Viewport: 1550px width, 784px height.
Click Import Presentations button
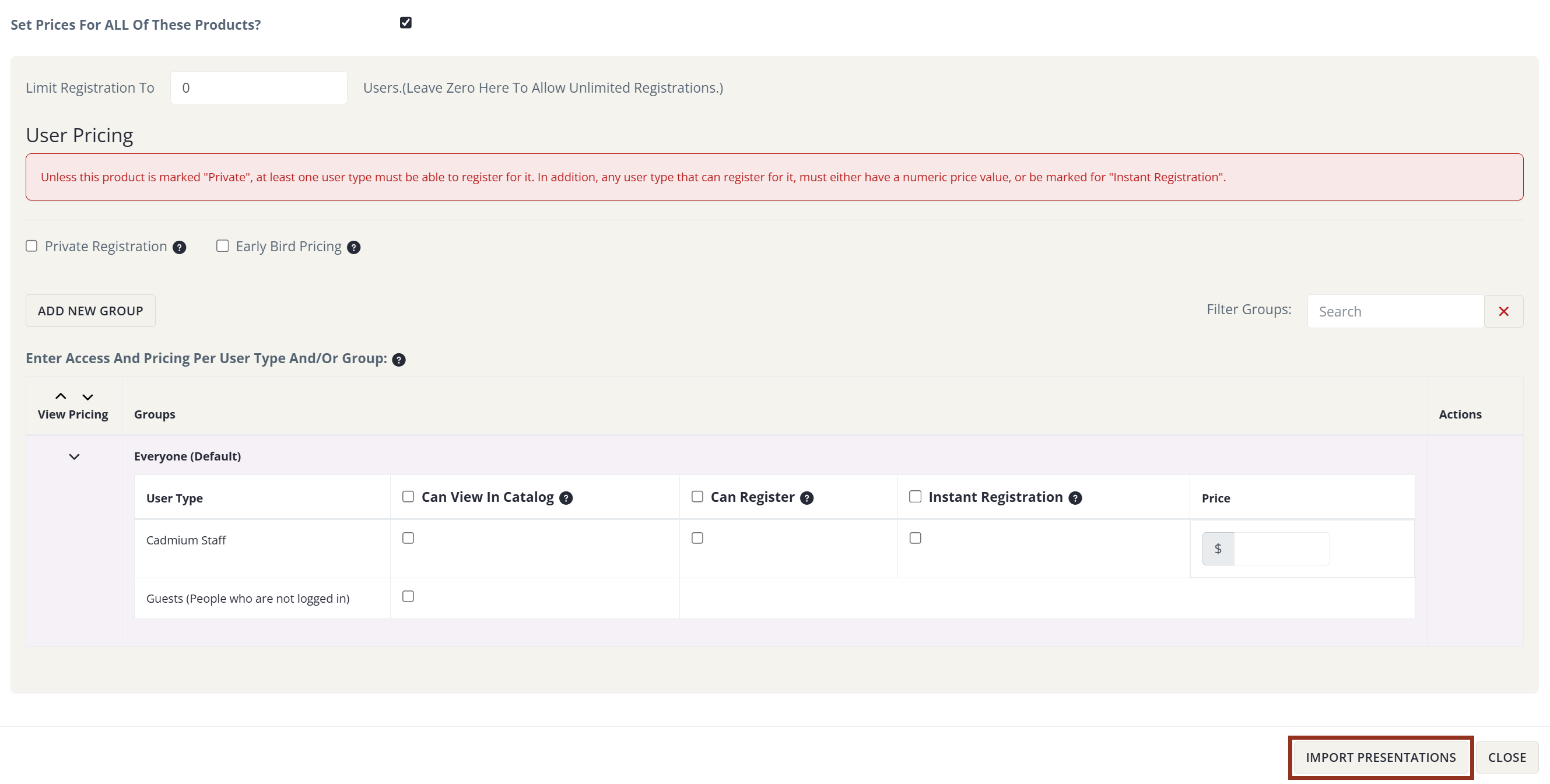(x=1380, y=758)
